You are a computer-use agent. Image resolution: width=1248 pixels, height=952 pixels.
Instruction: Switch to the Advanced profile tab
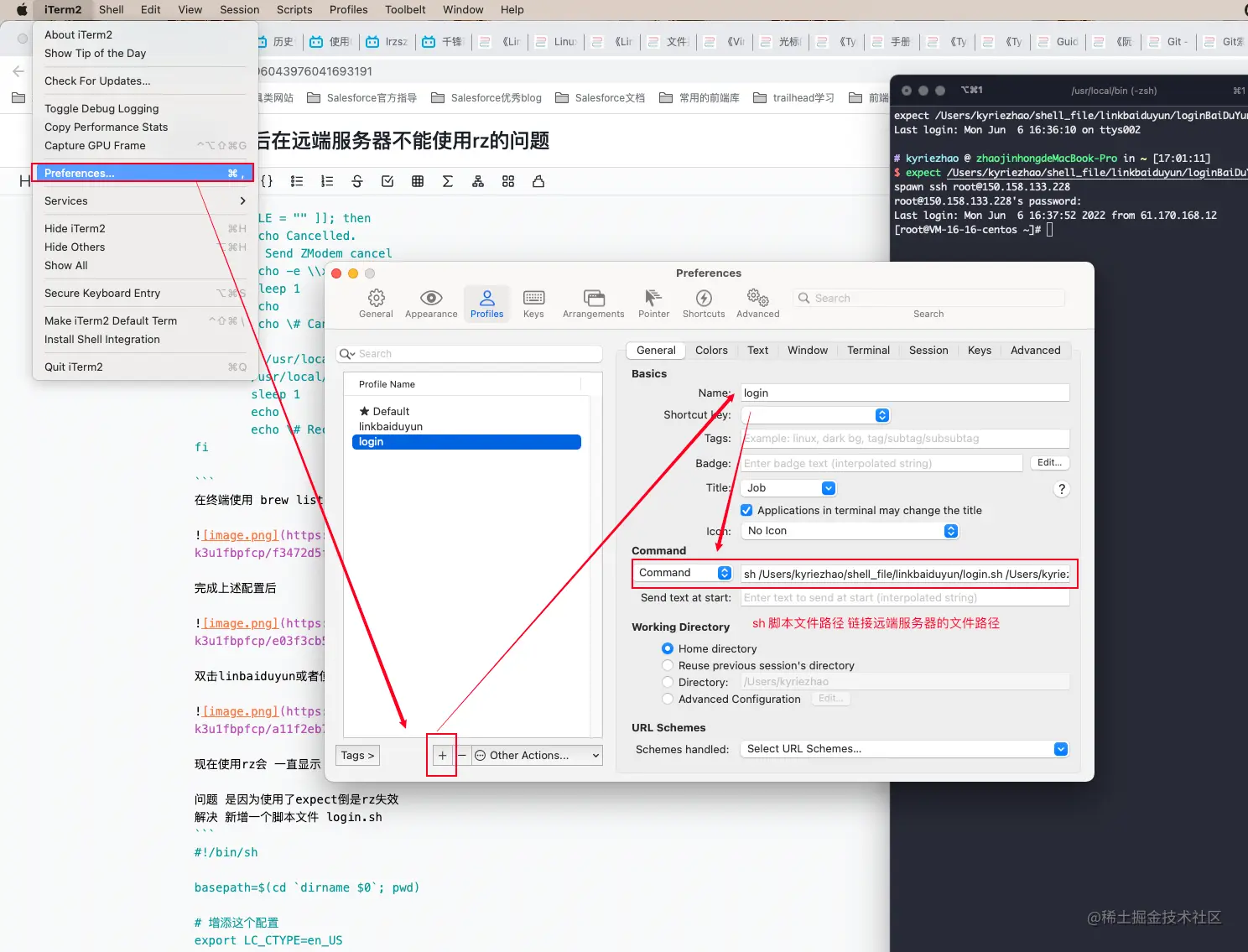coord(1035,351)
